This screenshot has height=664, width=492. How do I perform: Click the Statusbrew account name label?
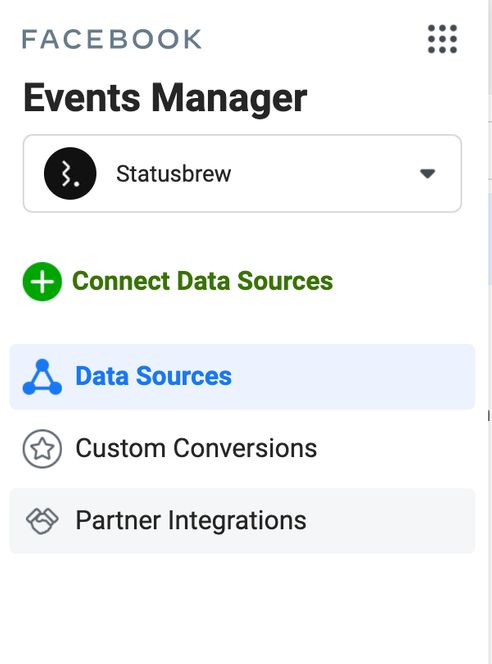pos(174,174)
